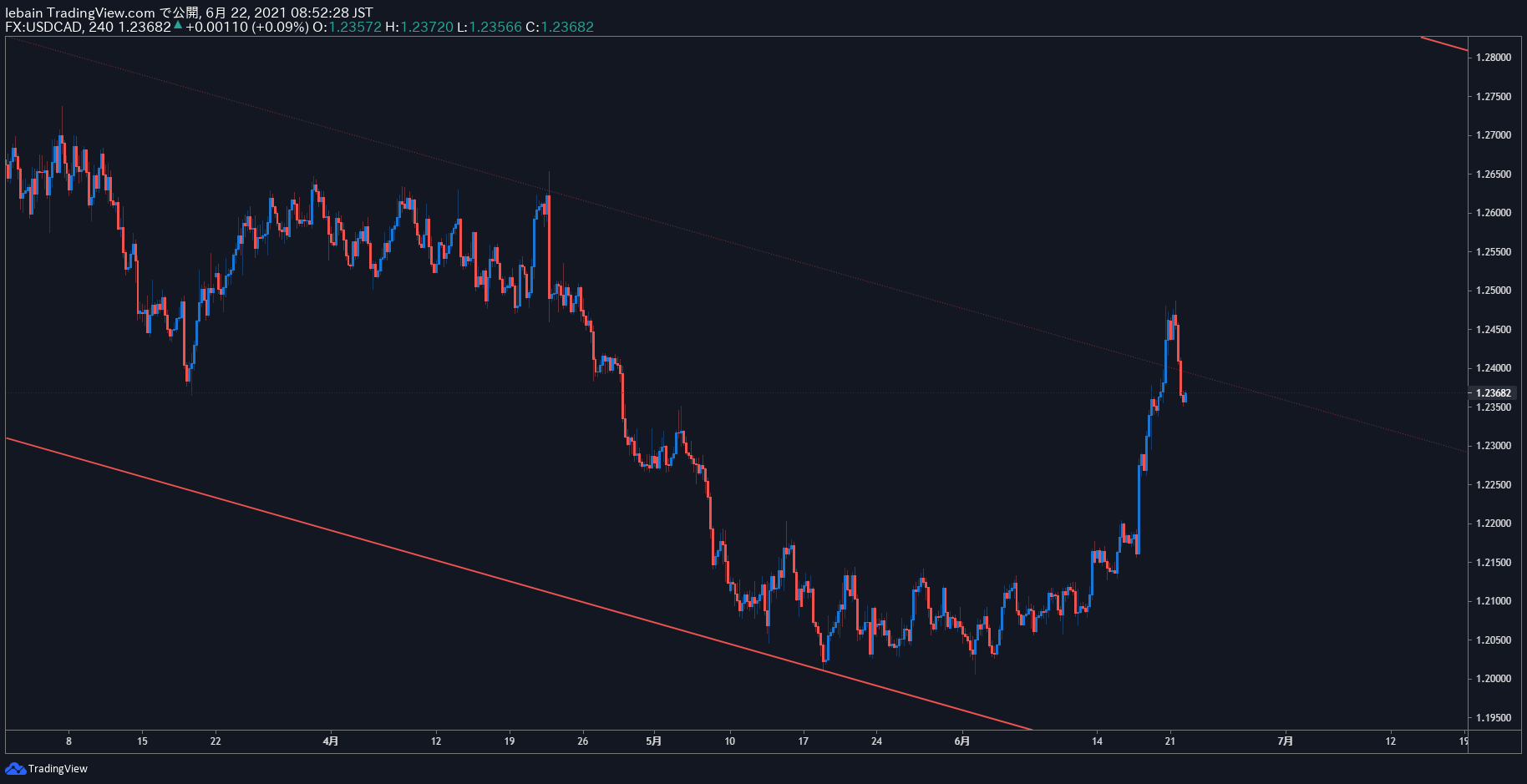The height and width of the screenshot is (784, 1527).
Task: Click the 1.20000 price axis label
Action: (1494, 679)
